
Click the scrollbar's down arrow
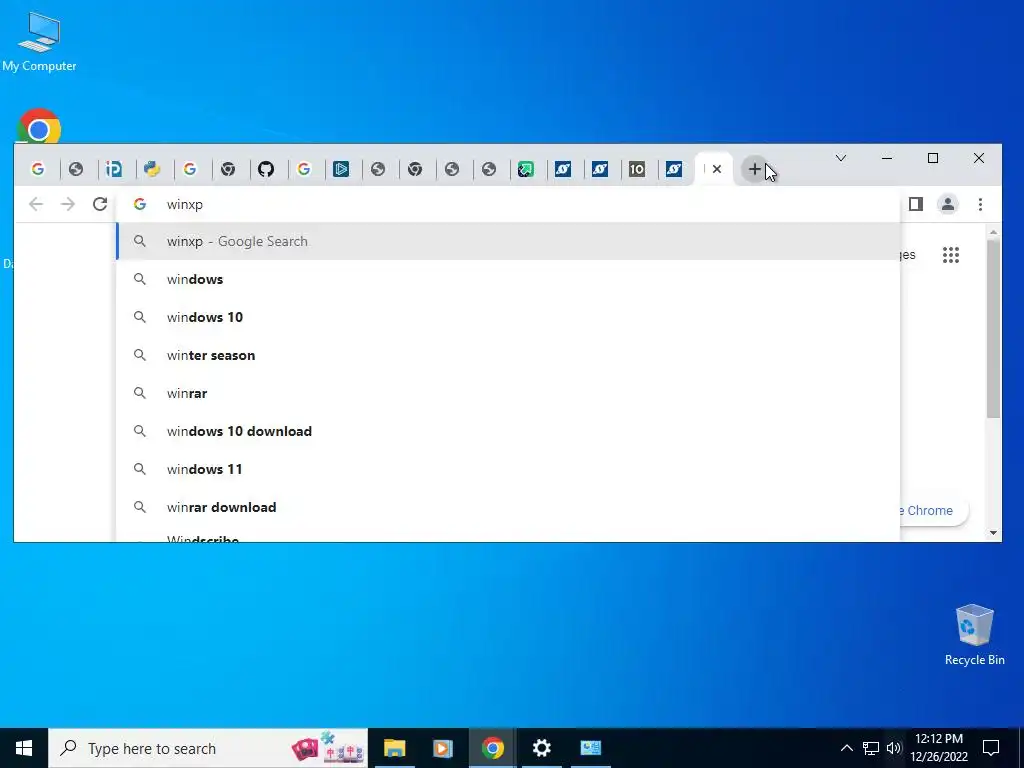click(993, 533)
